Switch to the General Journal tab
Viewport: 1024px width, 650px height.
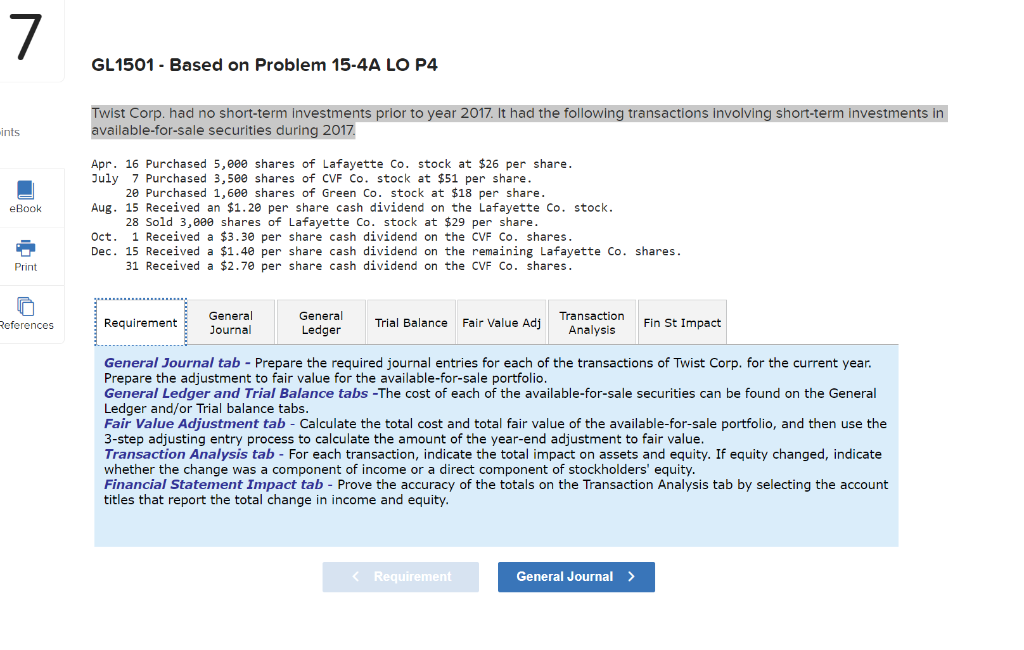click(231, 323)
